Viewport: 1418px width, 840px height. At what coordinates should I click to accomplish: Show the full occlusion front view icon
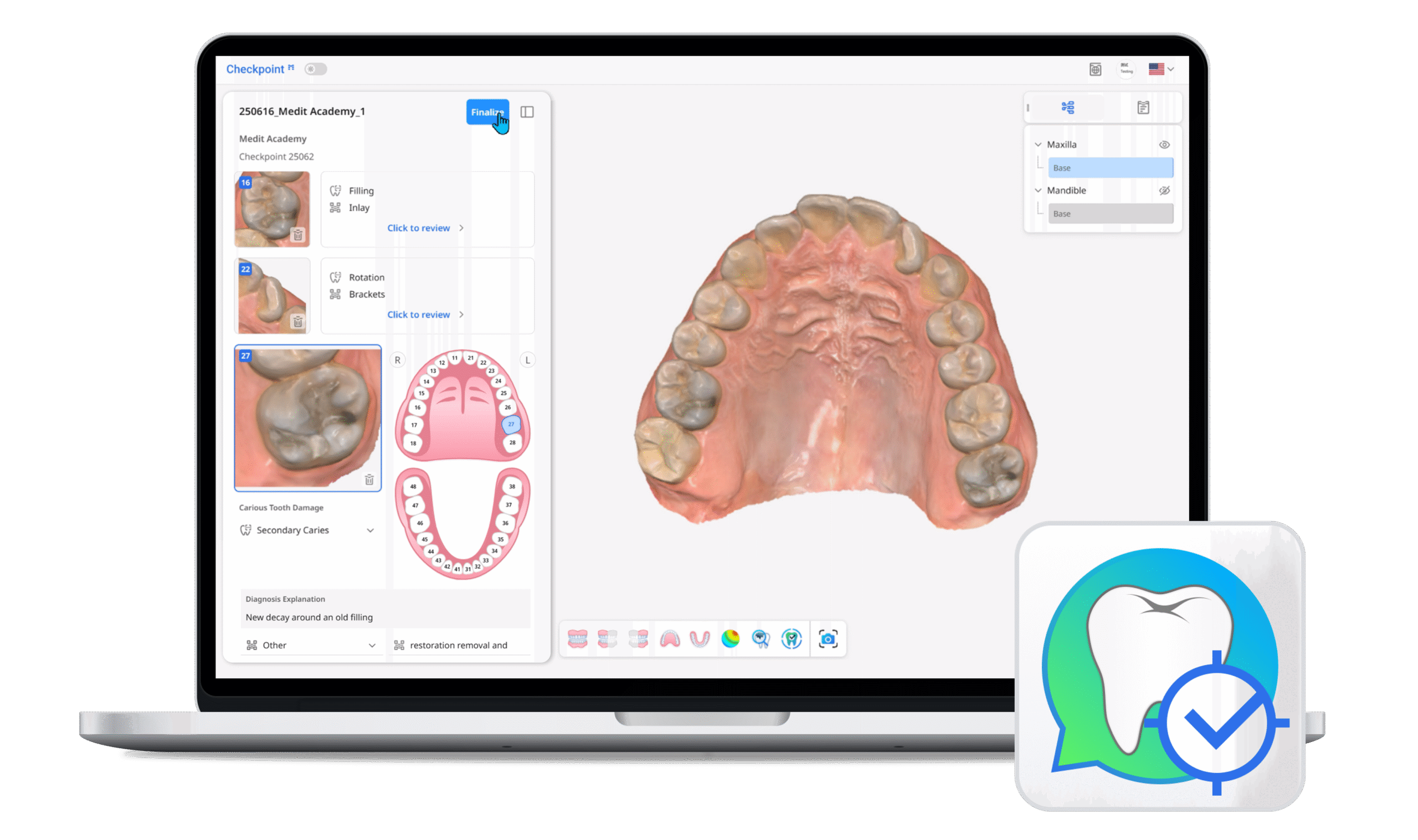pos(577,639)
